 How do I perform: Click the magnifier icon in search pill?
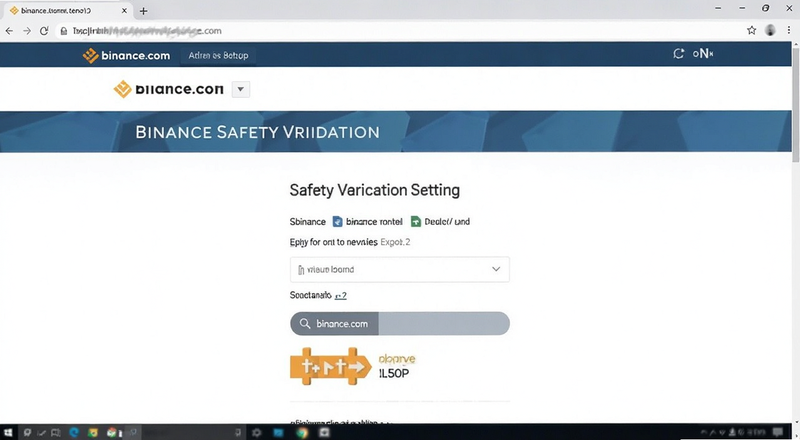pyautogui.click(x=305, y=324)
